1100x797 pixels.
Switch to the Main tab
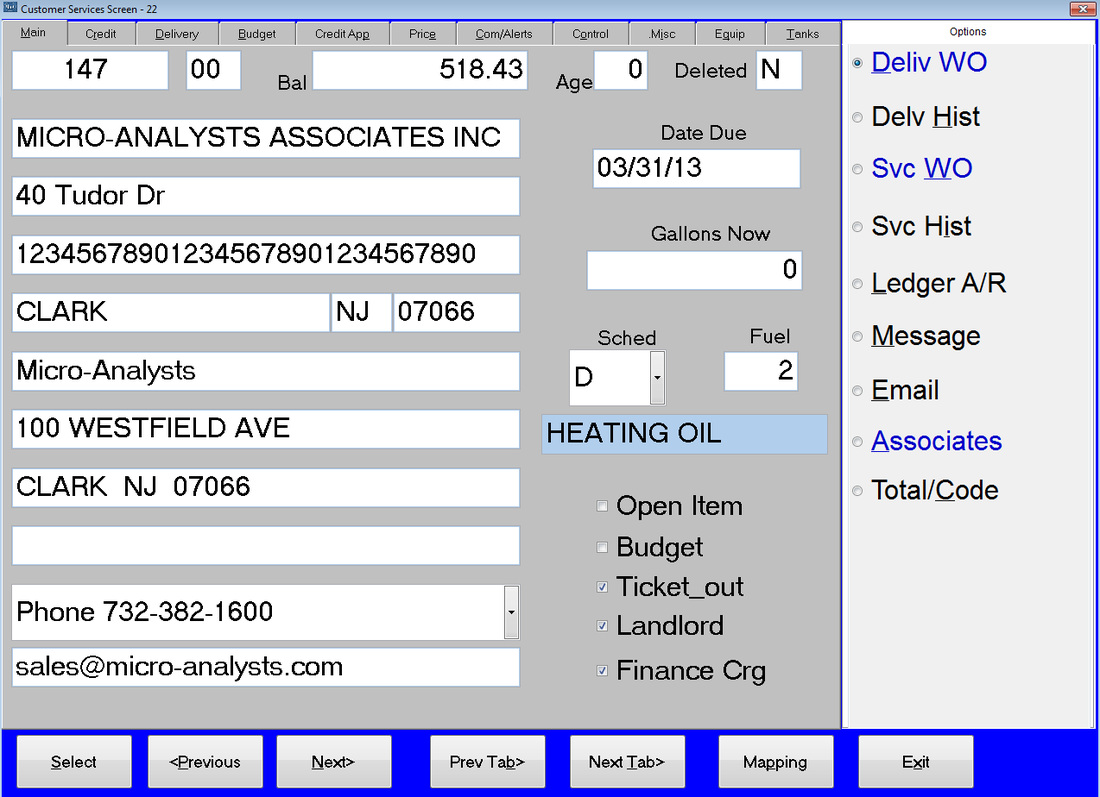[33, 33]
